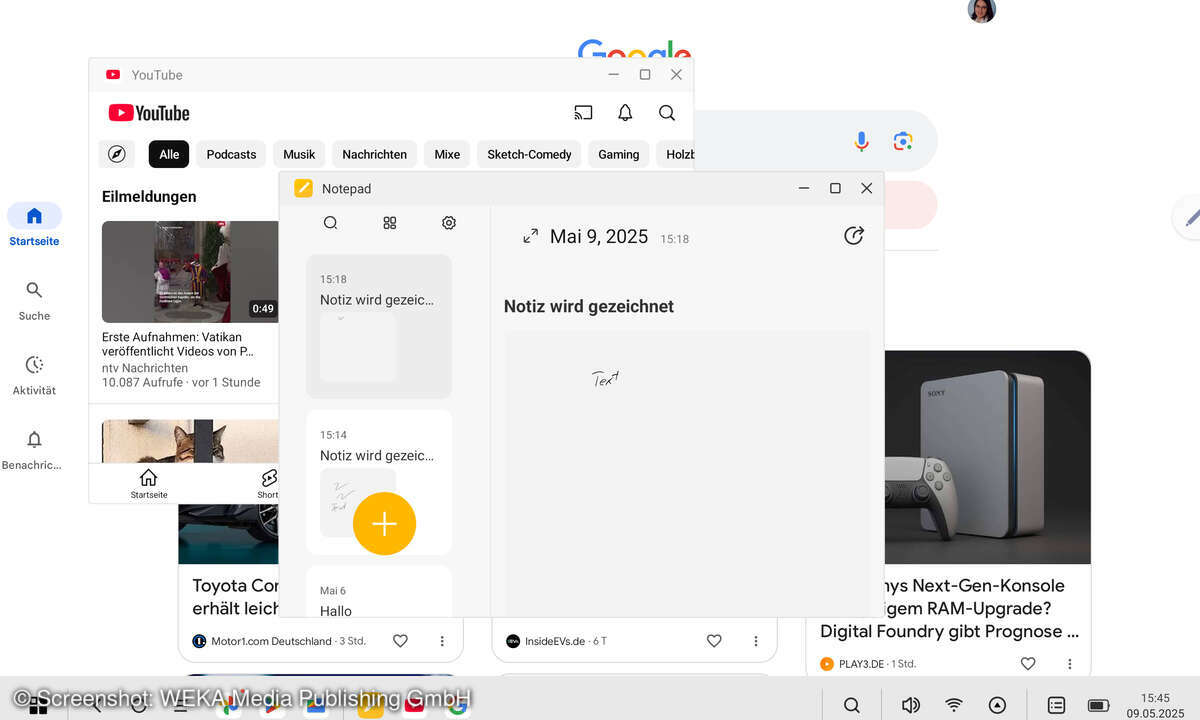Select the Musik filter chip

299,154
